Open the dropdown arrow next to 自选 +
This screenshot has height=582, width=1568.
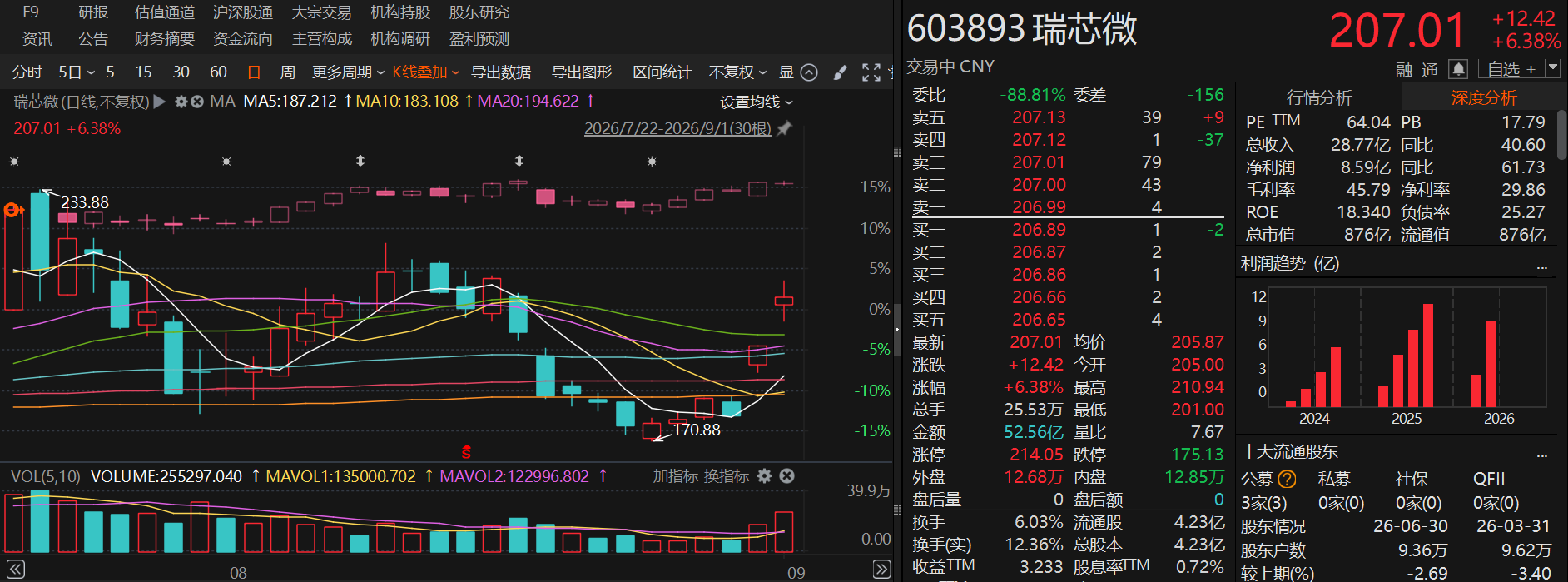(x=1552, y=68)
